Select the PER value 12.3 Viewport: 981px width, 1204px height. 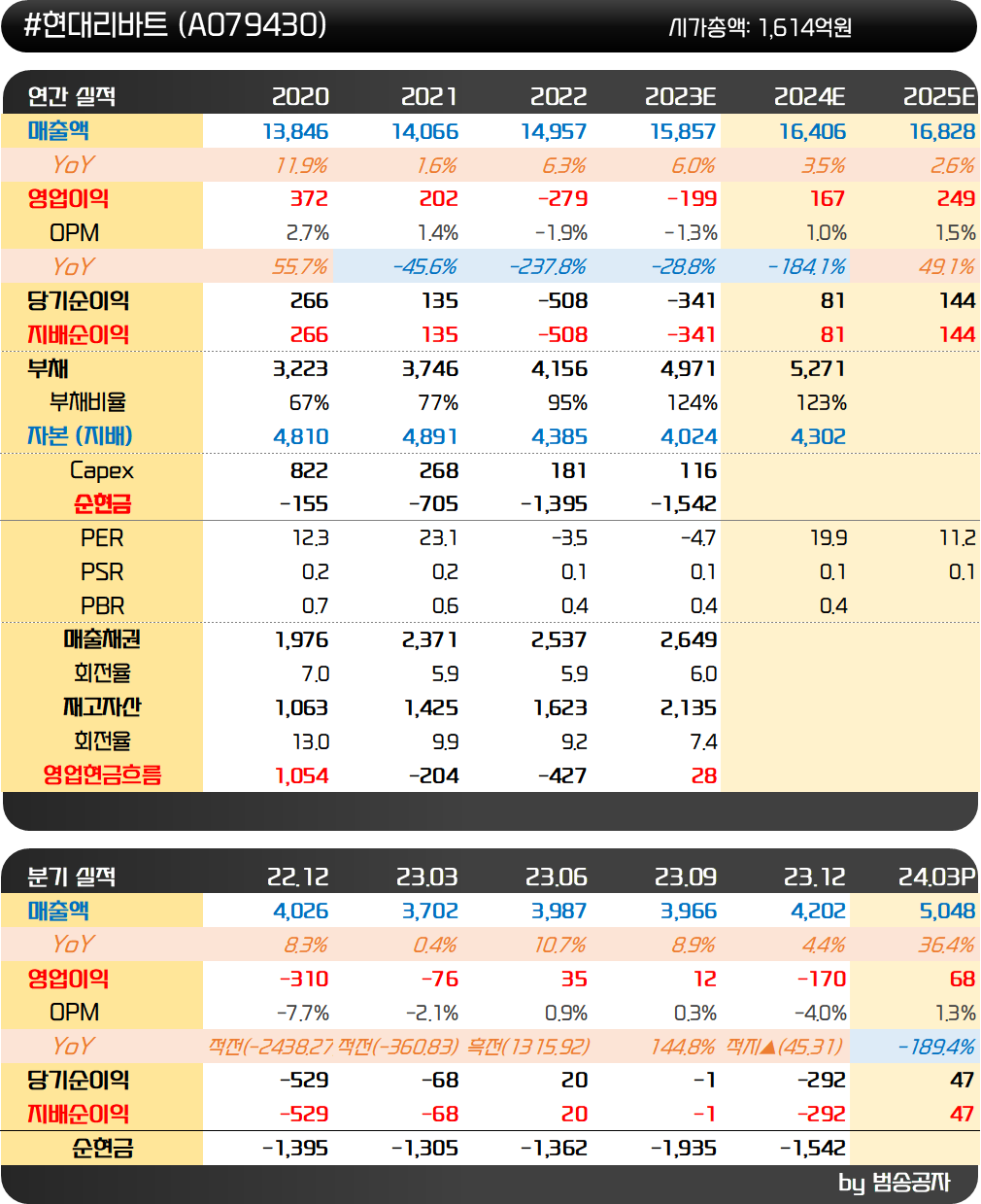click(311, 537)
